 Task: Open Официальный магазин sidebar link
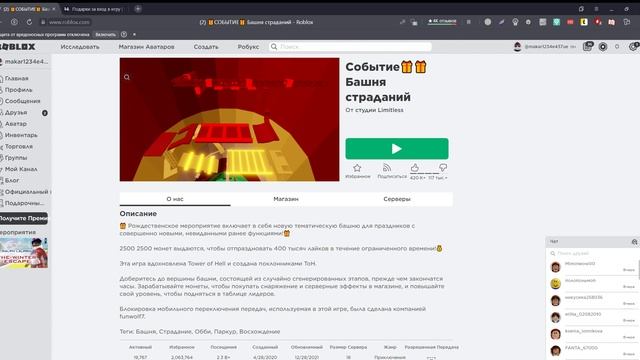(x=27, y=191)
